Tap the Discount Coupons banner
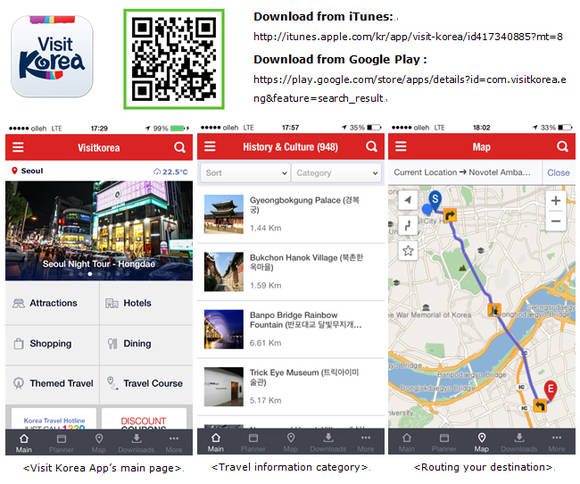The image size is (580, 484). coord(144,419)
